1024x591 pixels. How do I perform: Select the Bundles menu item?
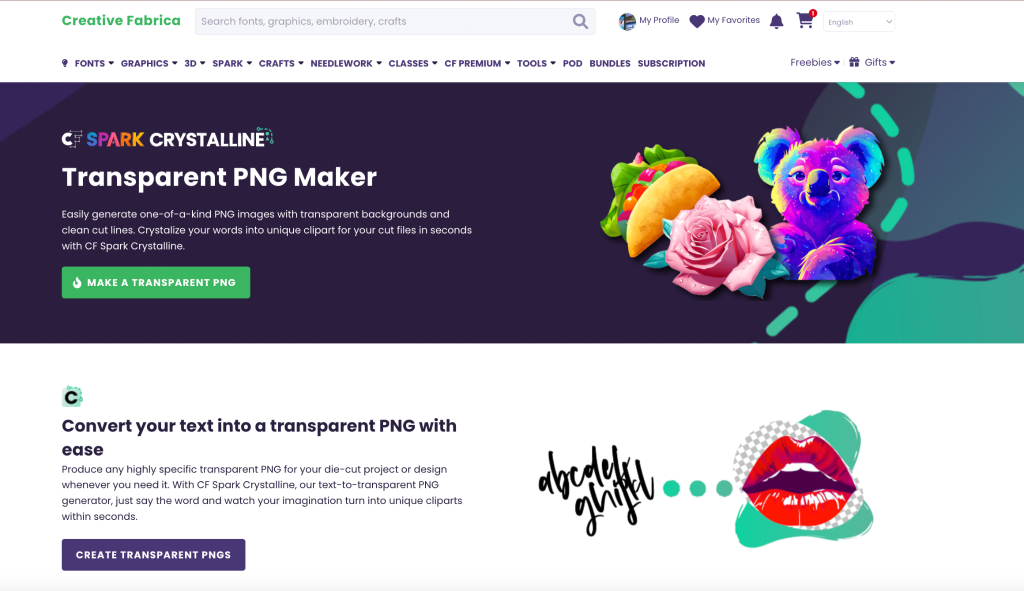point(609,63)
